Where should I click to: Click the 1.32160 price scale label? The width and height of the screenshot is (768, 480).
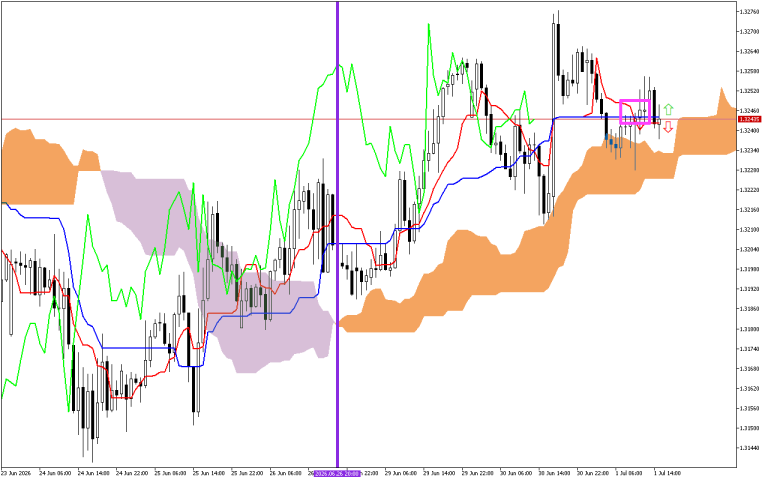point(749,210)
